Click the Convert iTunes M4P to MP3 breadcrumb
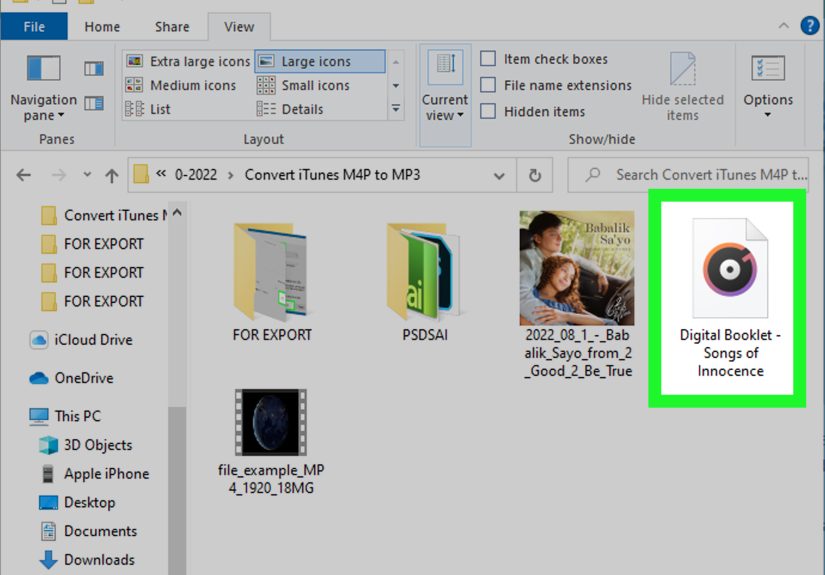 tap(332, 175)
